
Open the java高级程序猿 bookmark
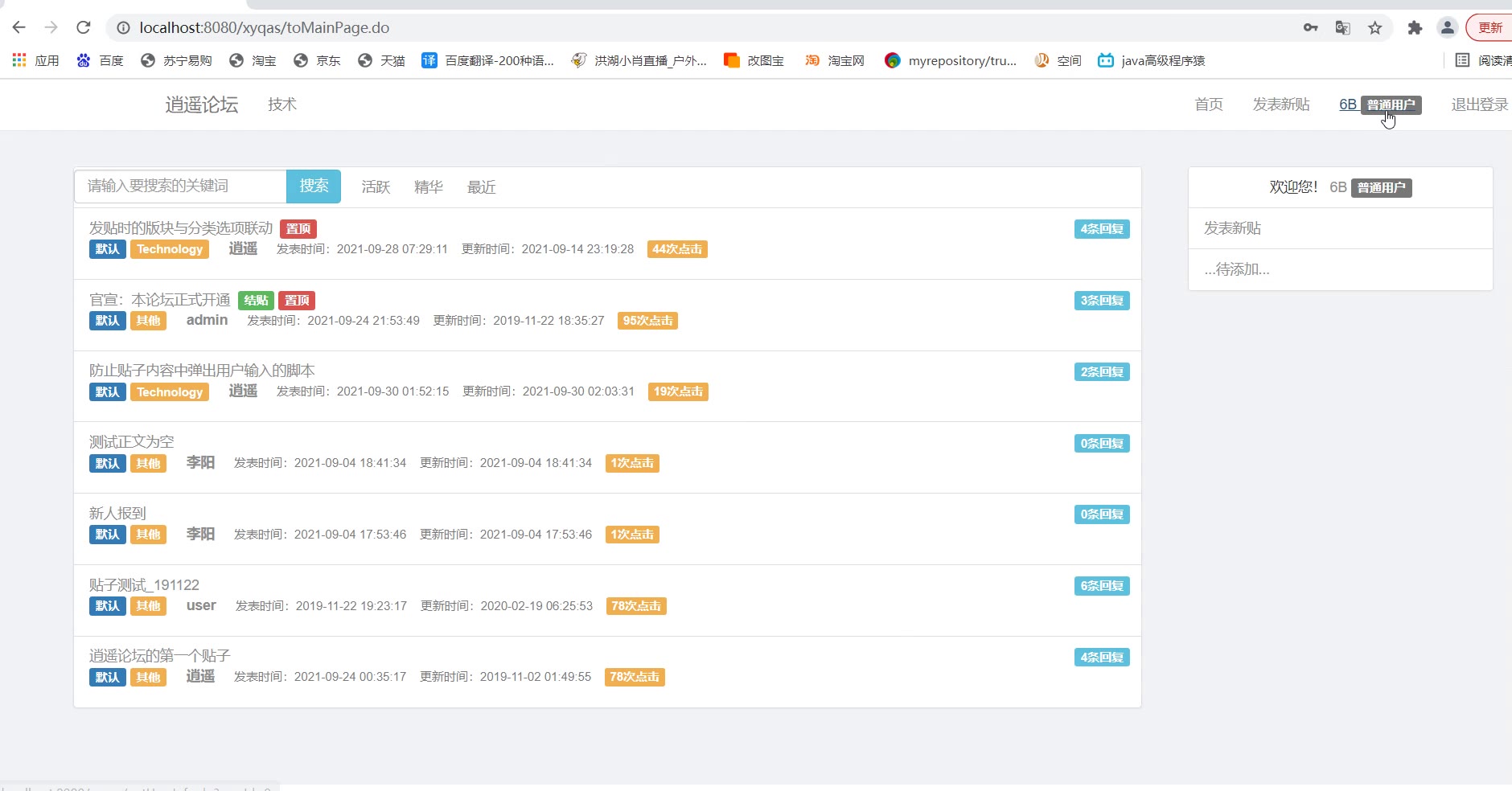point(1152,60)
